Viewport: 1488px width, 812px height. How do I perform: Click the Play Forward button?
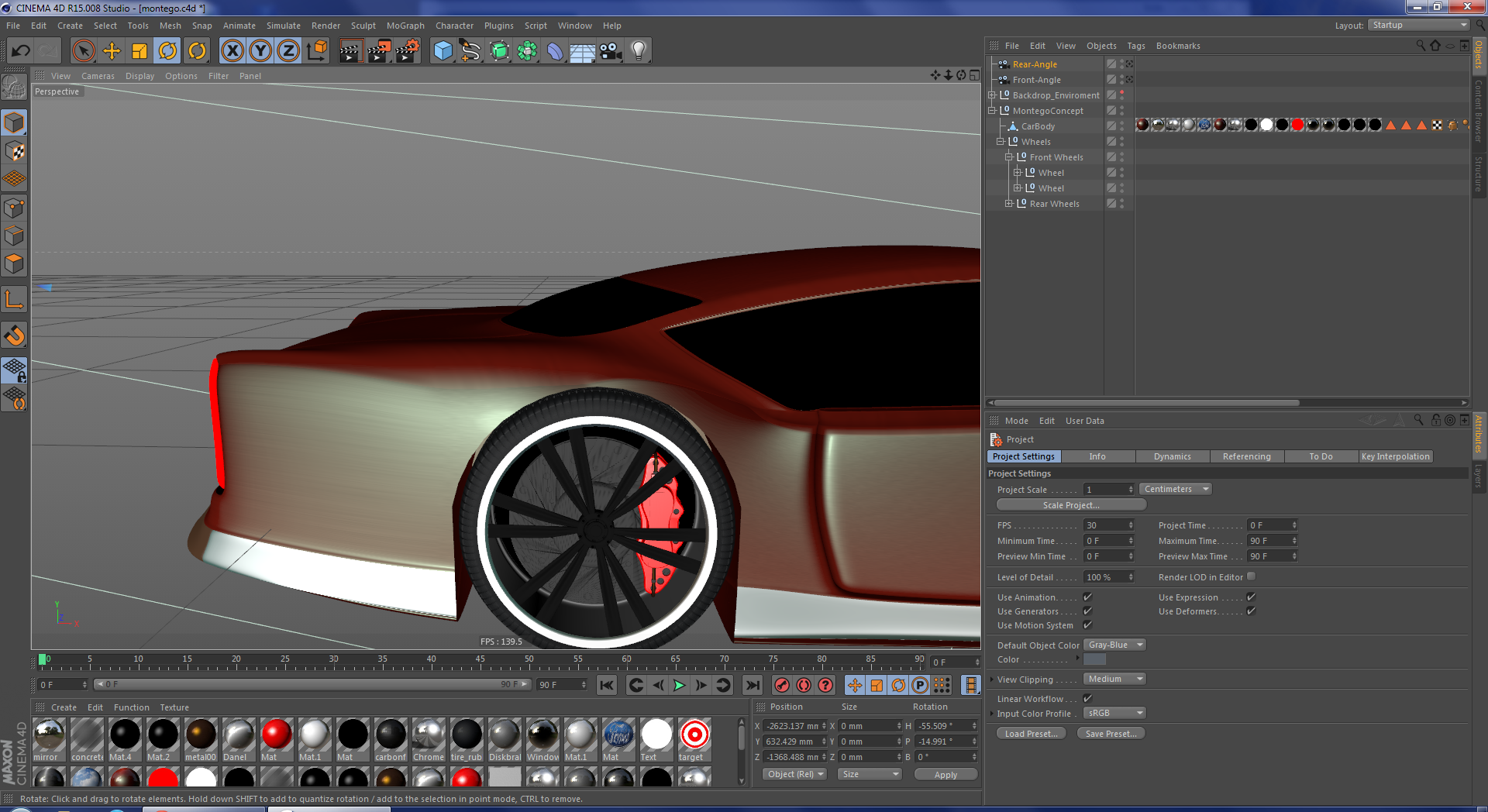[680, 685]
